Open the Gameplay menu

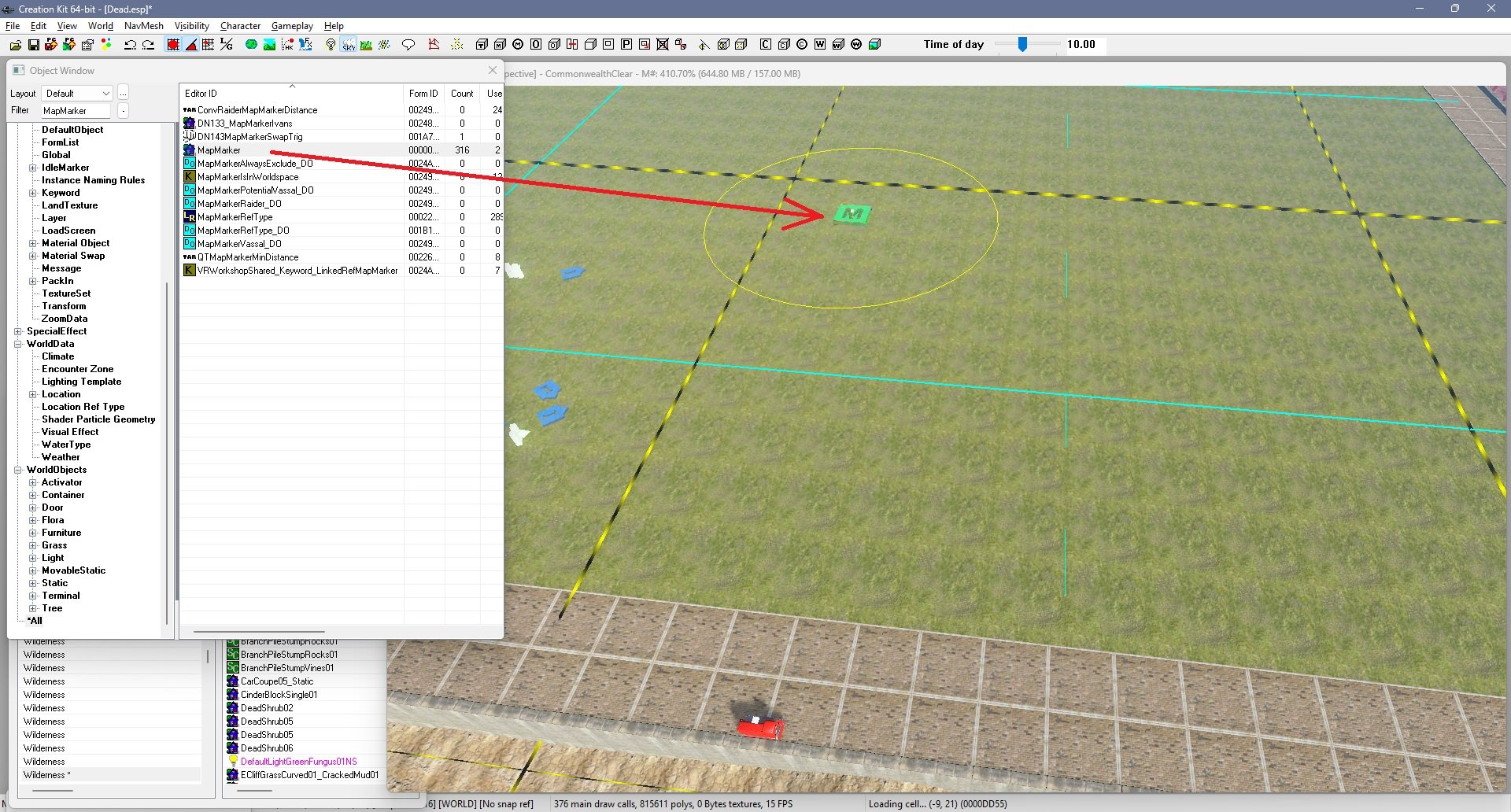click(x=292, y=26)
